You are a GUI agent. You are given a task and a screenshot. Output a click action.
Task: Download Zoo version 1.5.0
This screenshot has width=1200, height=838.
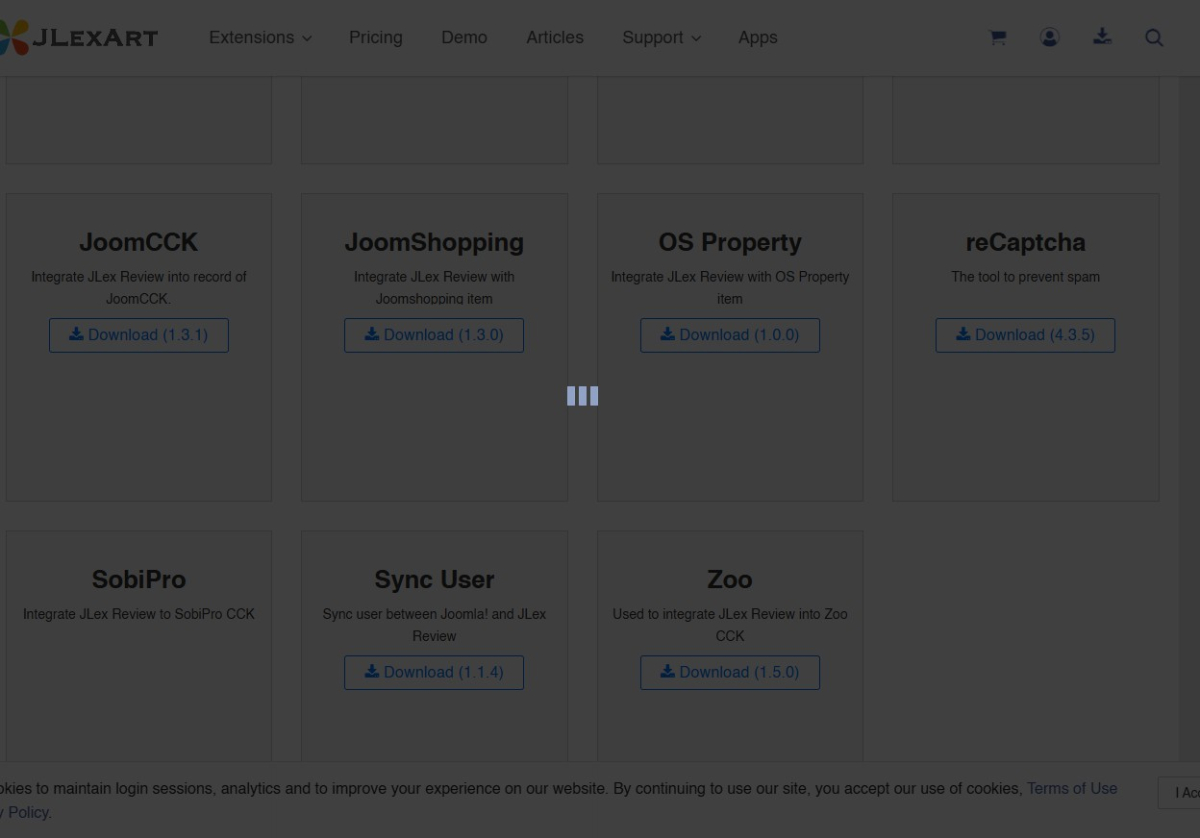click(x=730, y=672)
